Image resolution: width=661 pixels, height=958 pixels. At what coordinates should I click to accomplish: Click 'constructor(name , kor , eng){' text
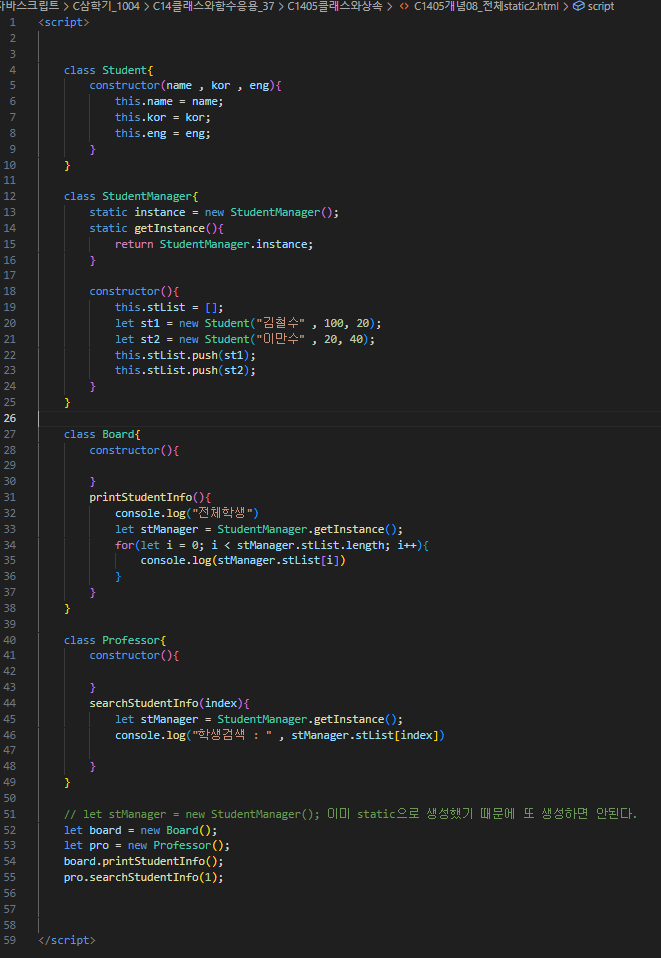pos(185,86)
